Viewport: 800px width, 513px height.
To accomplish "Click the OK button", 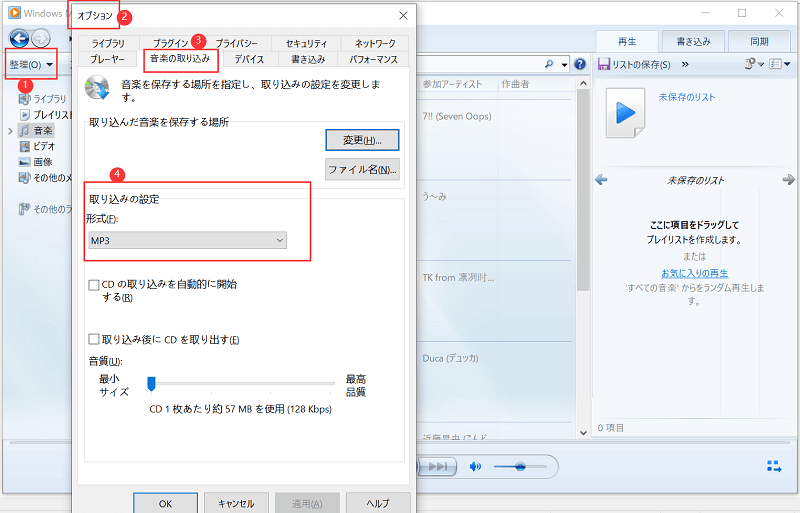I will point(165,503).
